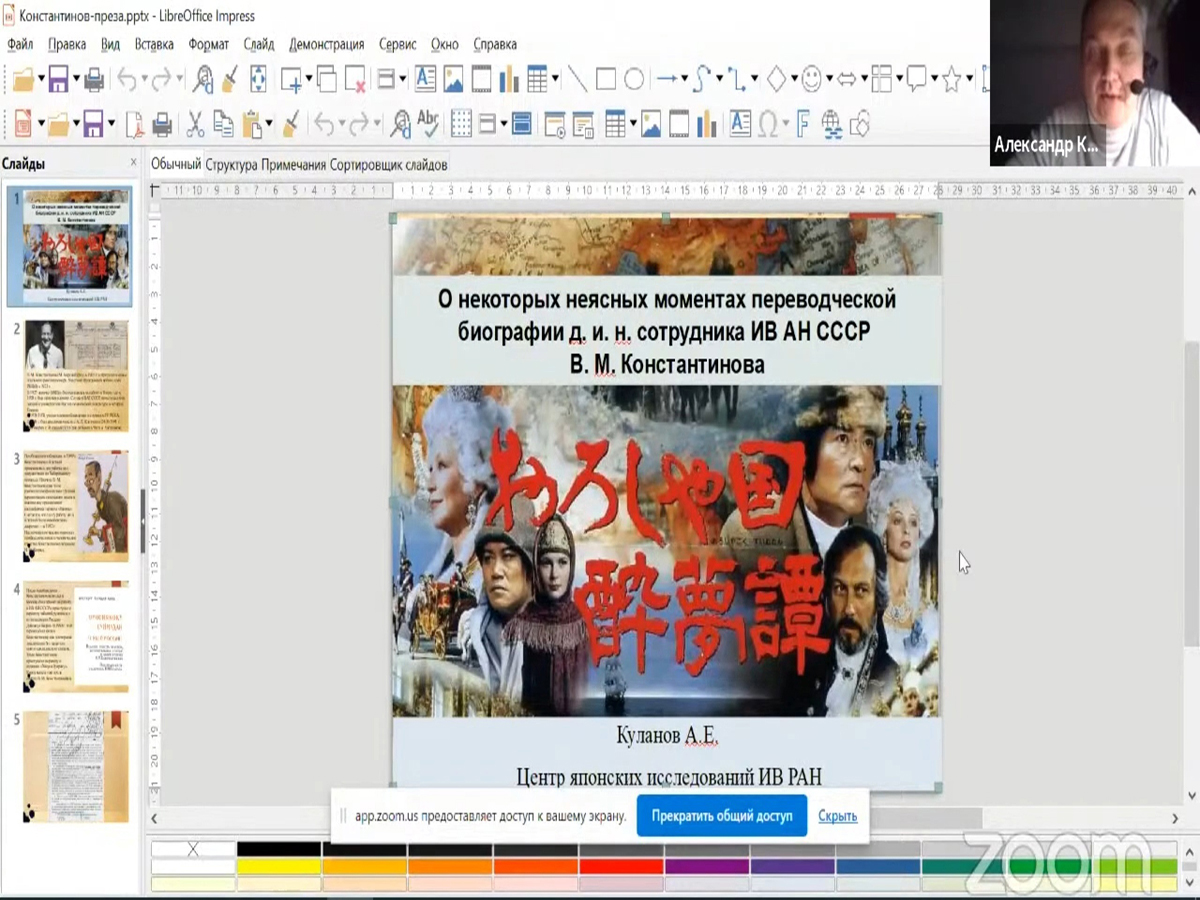The image size is (1200, 900).
Task: Insert a star shape
Action: 951,78
